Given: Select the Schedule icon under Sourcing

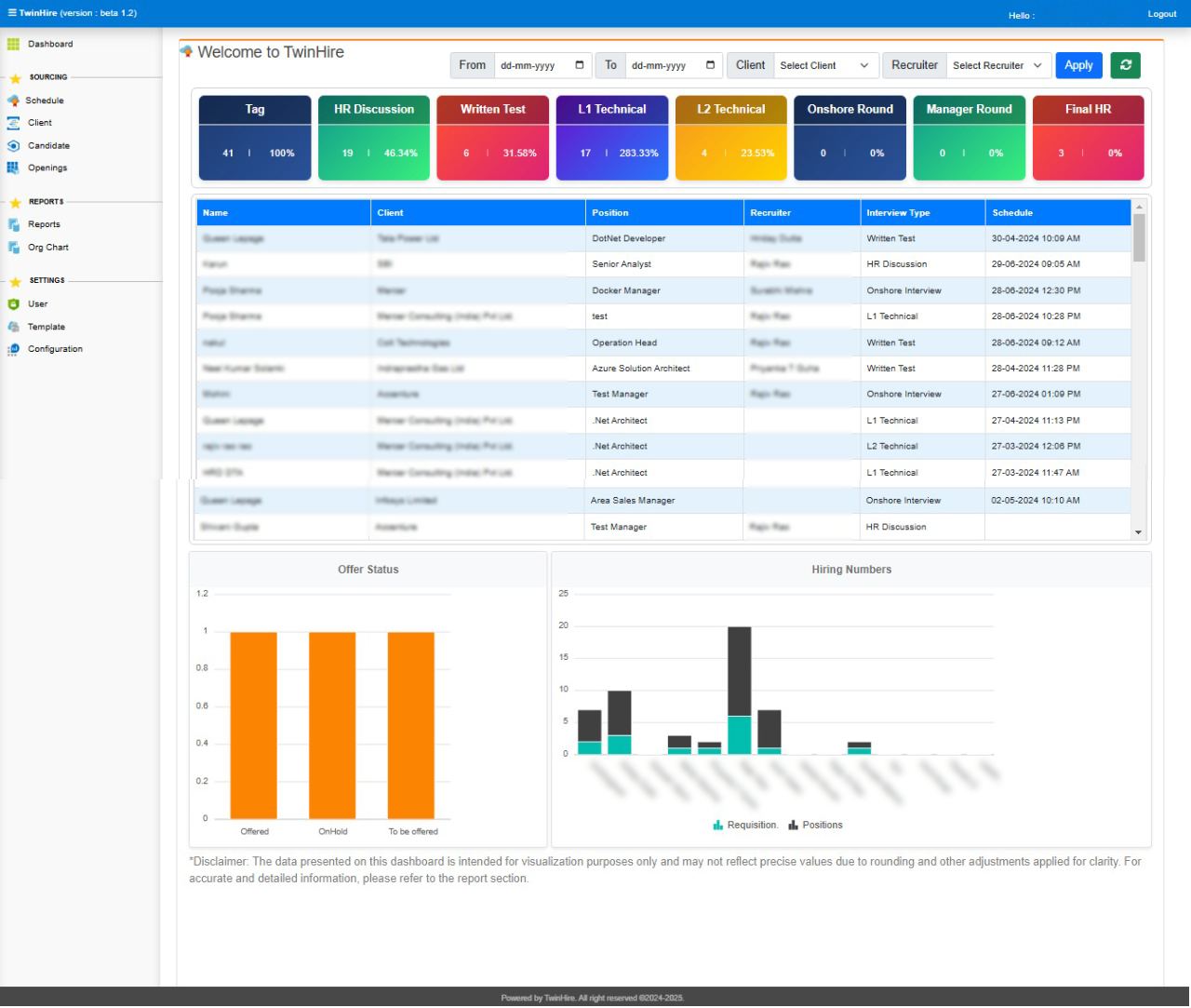Looking at the screenshot, I should tap(13, 101).
